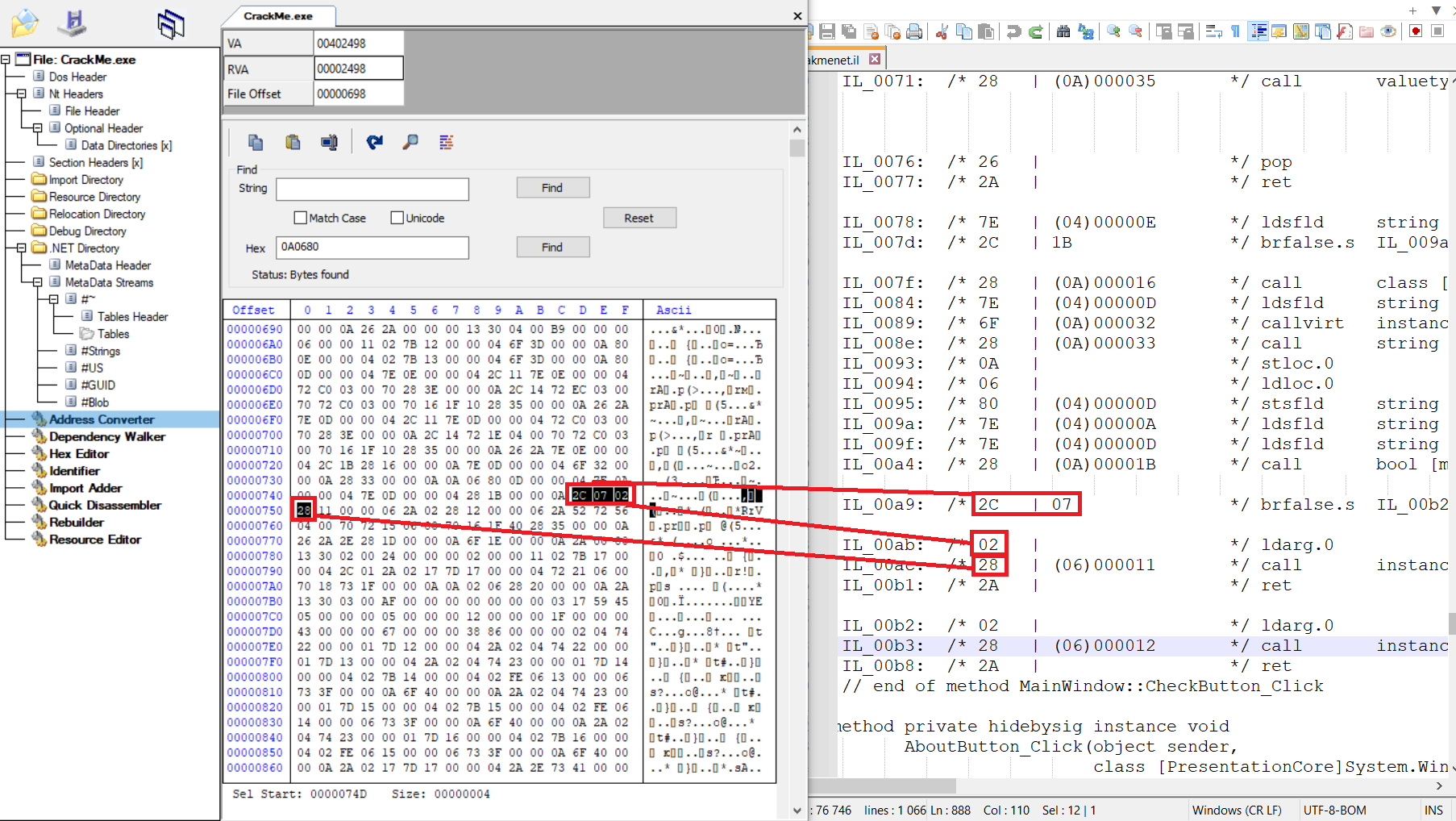Viewport: 1456px width, 821px height.
Task: Click the Reset button
Action: (x=639, y=219)
